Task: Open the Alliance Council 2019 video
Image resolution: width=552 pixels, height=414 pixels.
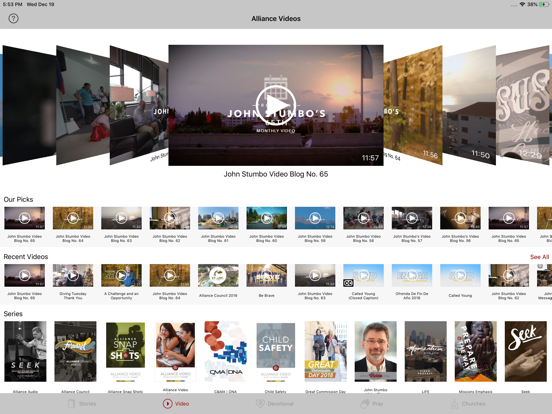Action: [218, 275]
